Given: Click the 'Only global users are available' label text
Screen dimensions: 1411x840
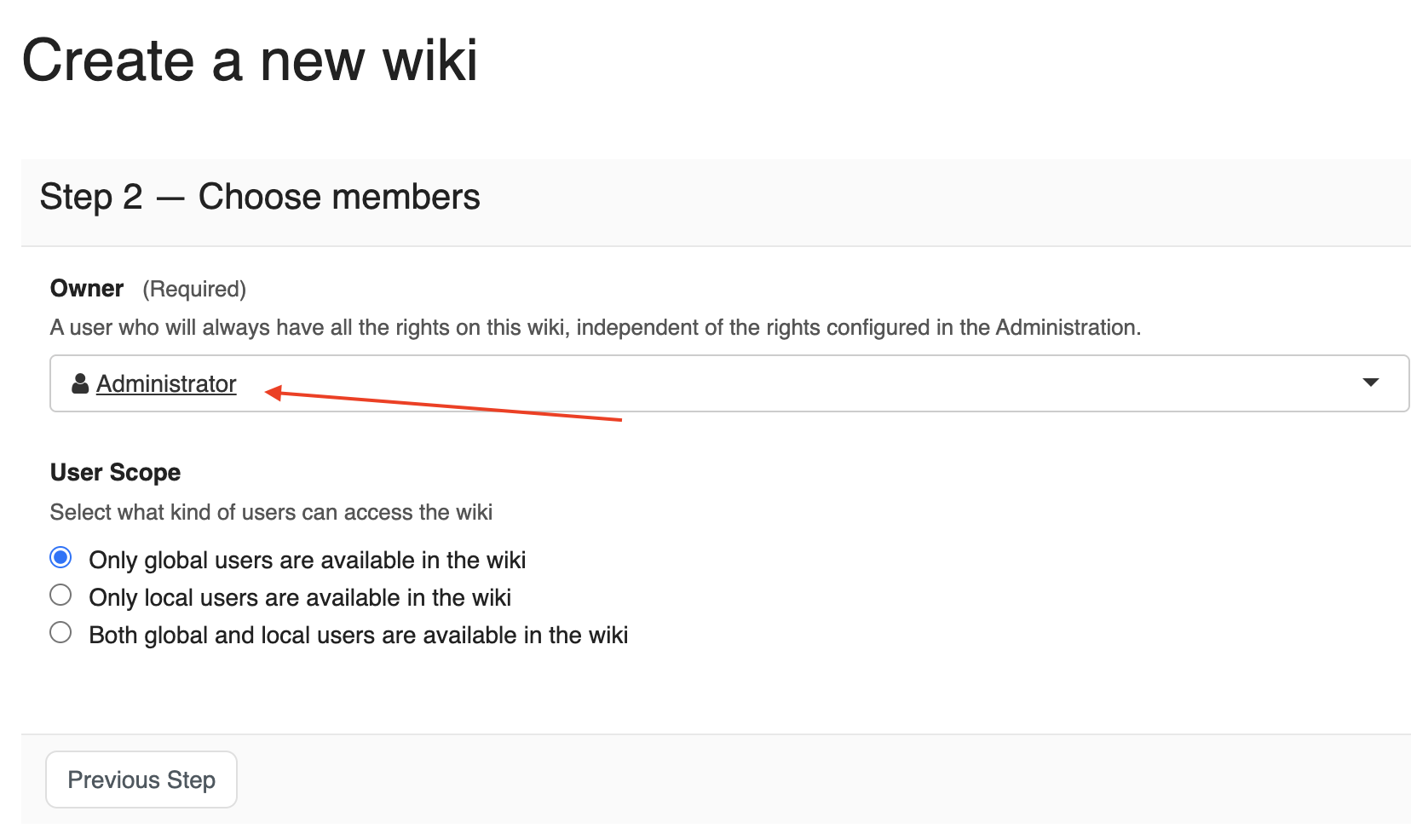Looking at the screenshot, I should [x=307, y=561].
